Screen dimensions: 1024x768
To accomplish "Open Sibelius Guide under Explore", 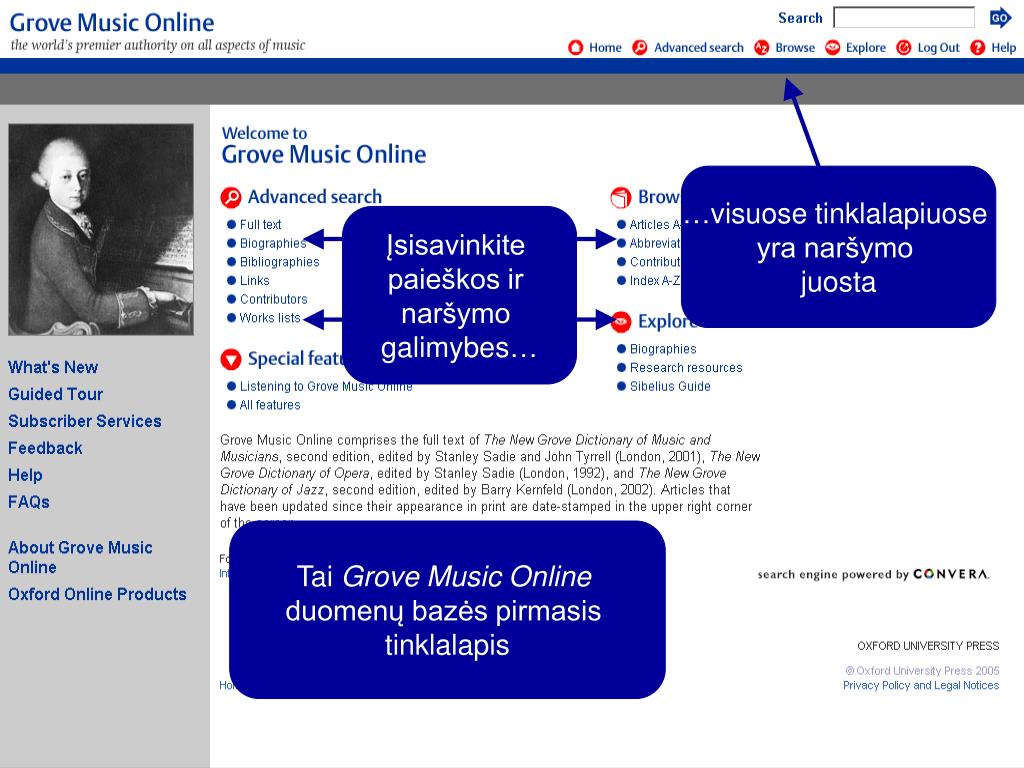I will coord(670,387).
